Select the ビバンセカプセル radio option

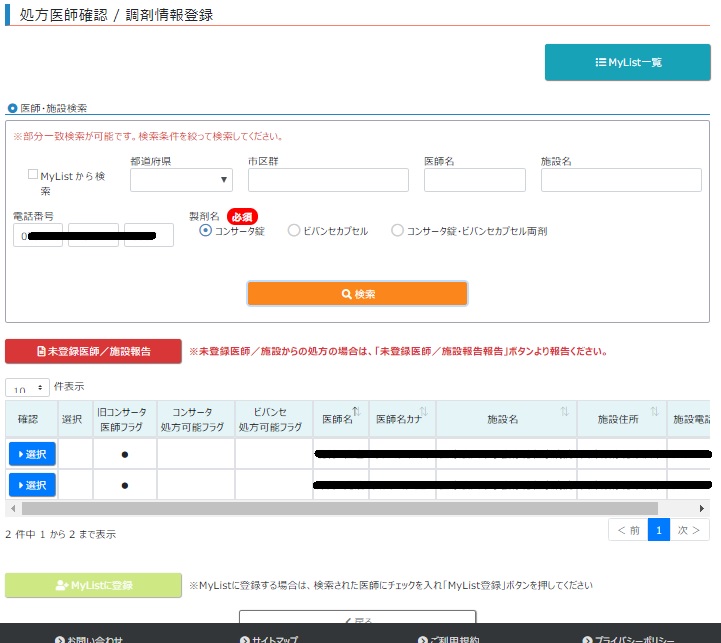(x=294, y=231)
